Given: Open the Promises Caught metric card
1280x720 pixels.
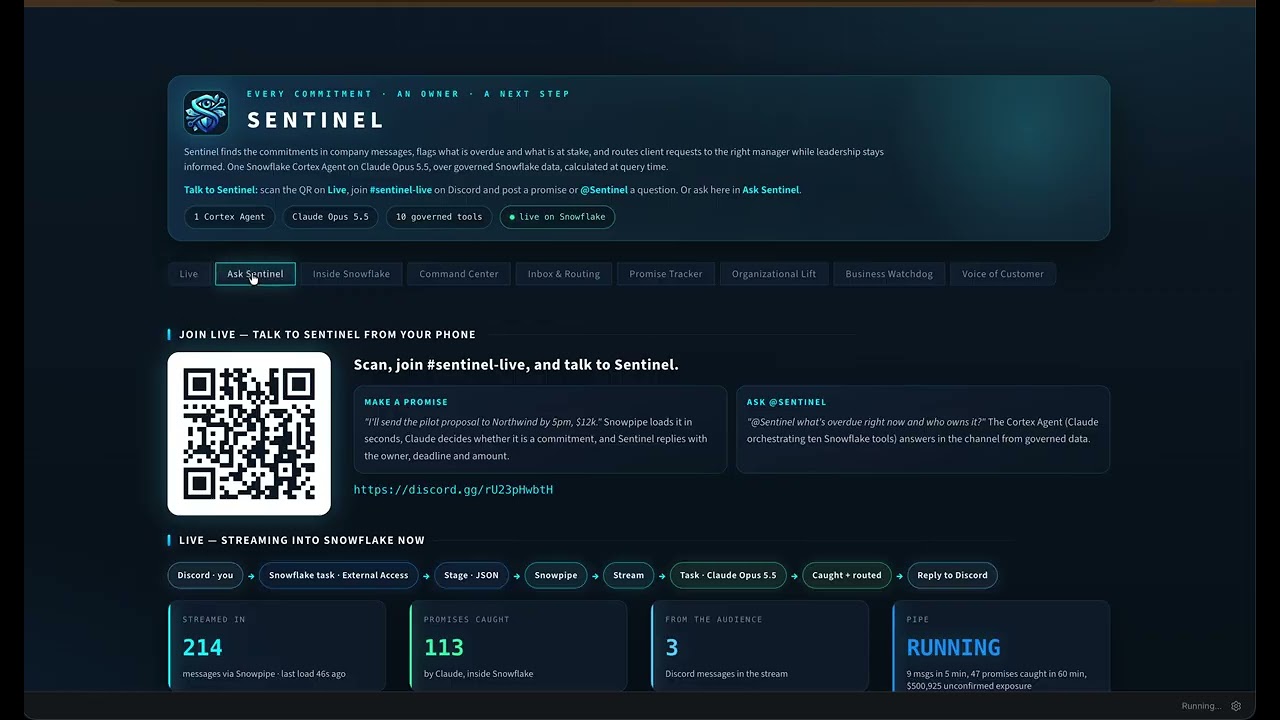Looking at the screenshot, I should (518, 646).
